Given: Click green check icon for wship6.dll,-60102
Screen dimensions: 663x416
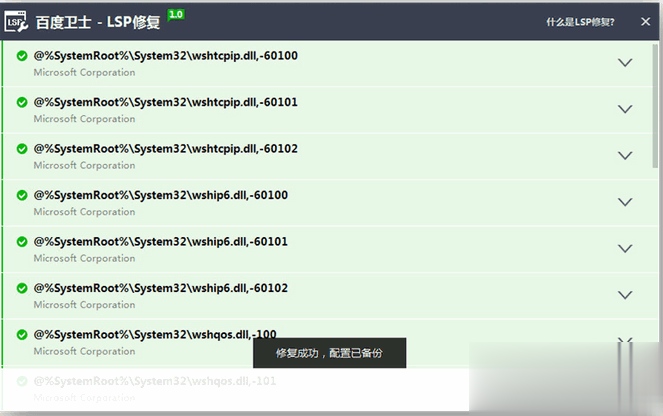Looking at the screenshot, I should point(22,288).
